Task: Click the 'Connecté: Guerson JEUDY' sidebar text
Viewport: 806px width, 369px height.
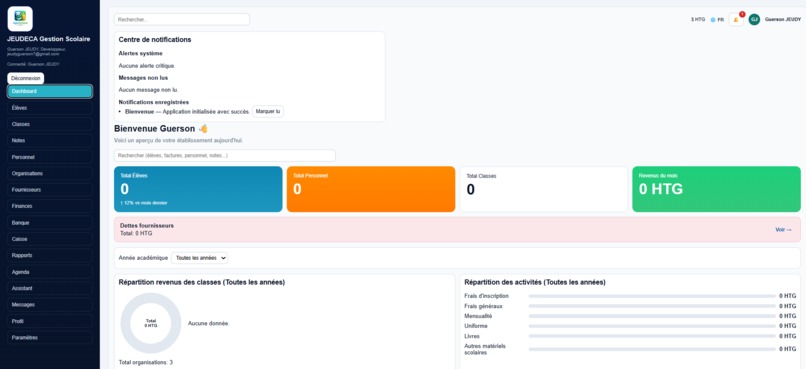Action: (33, 64)
